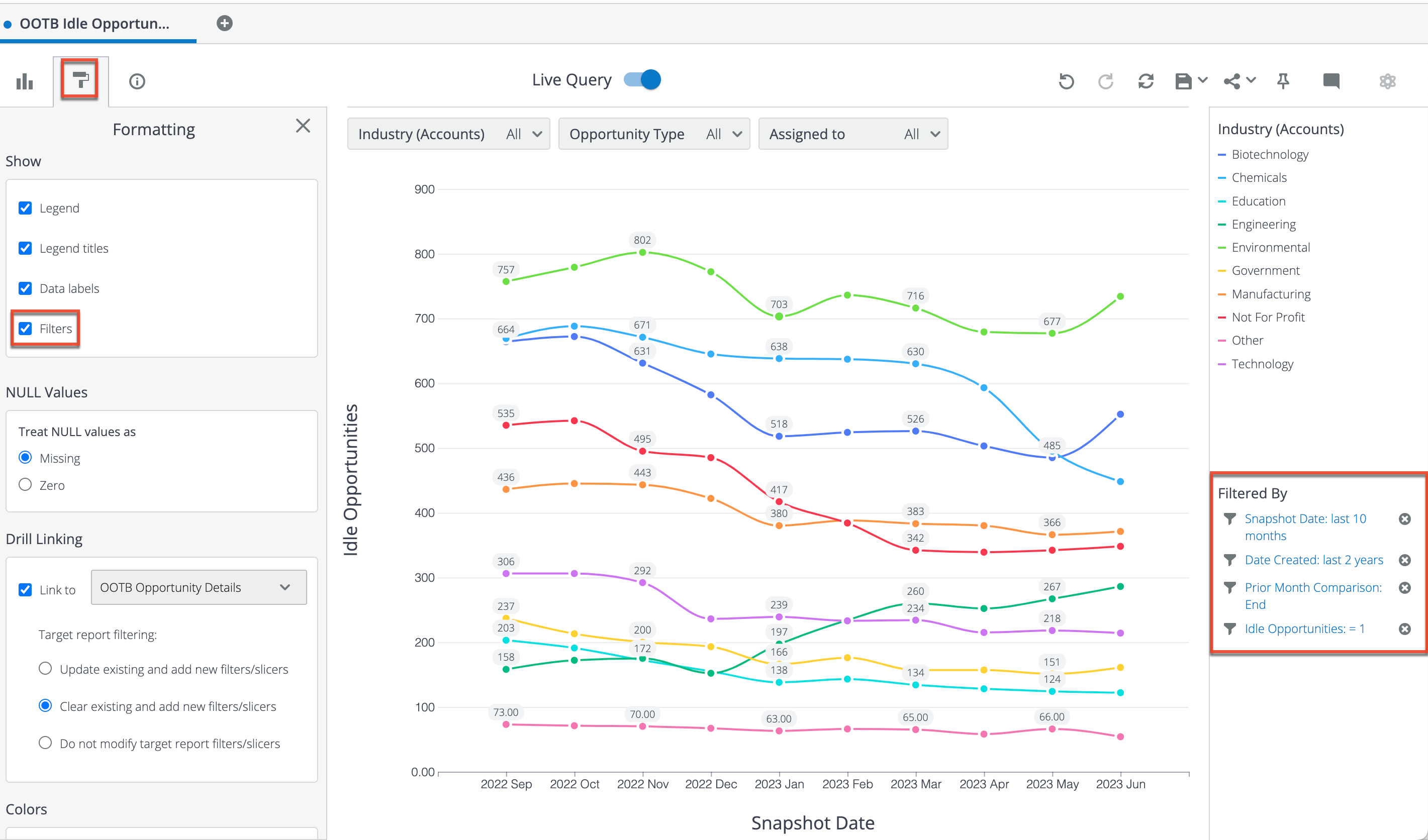Pin the report with pushpin icon

click(x=1283, y=81)
